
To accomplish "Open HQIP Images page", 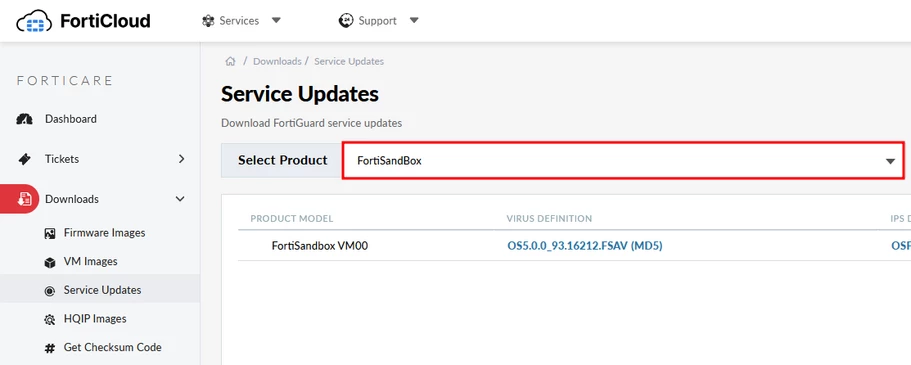I will [95, 319].
